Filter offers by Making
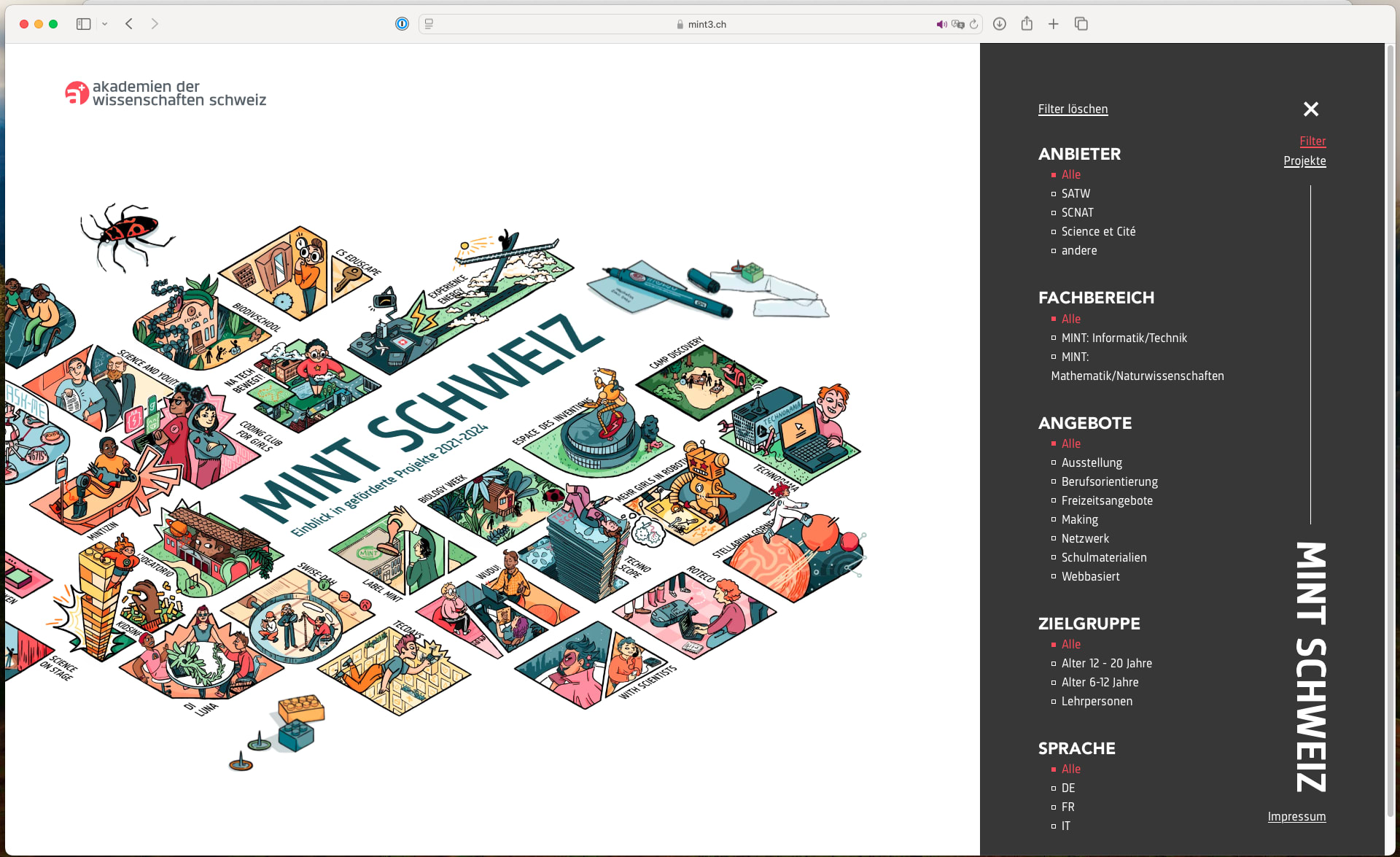 [1079, 519]
